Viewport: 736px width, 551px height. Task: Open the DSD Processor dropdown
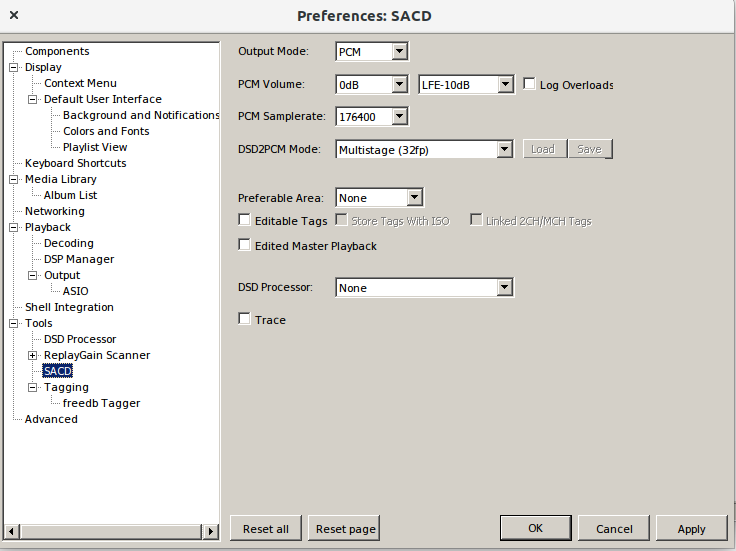(505, 287)
